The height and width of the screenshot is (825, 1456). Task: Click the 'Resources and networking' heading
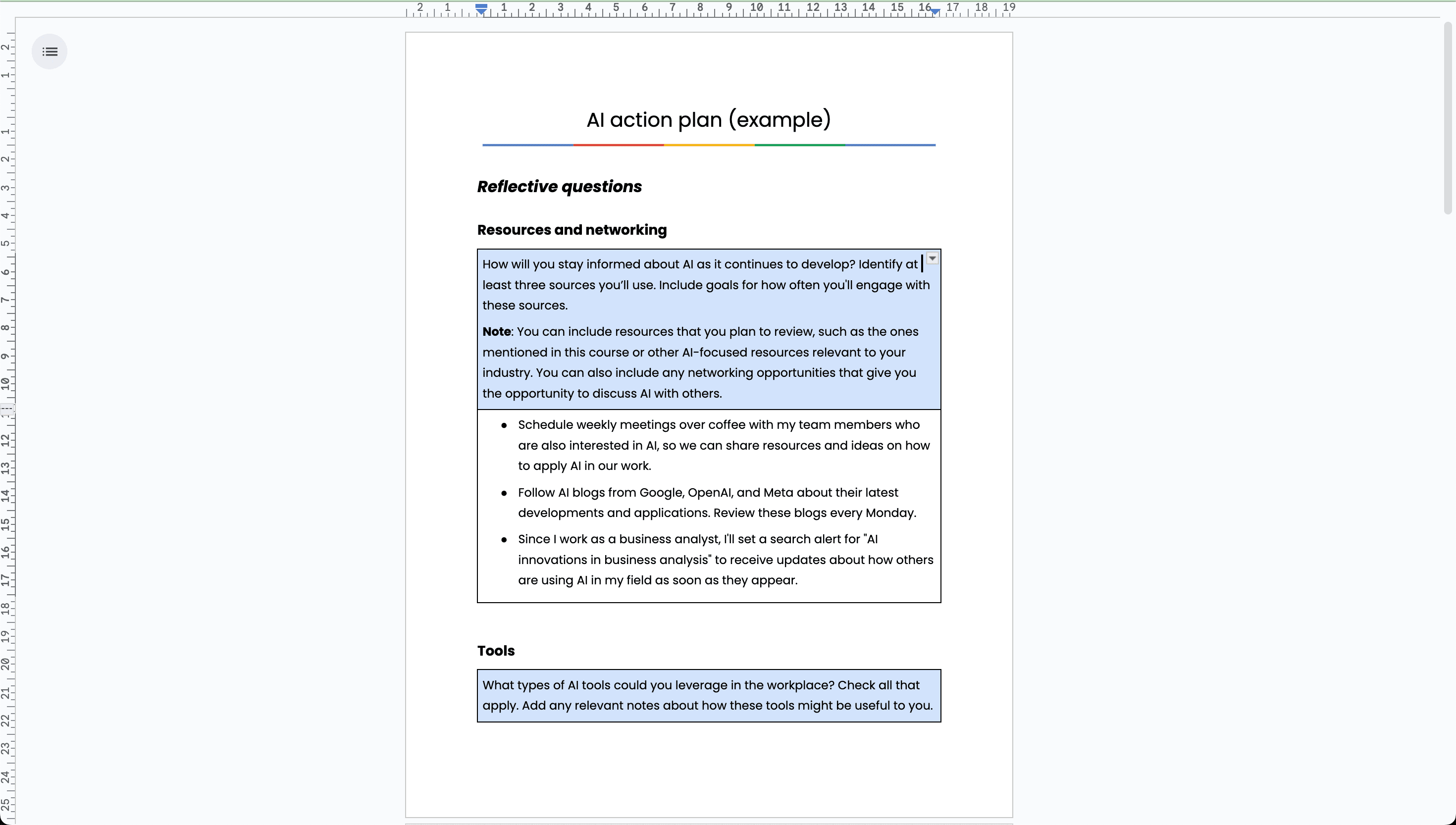572,229
